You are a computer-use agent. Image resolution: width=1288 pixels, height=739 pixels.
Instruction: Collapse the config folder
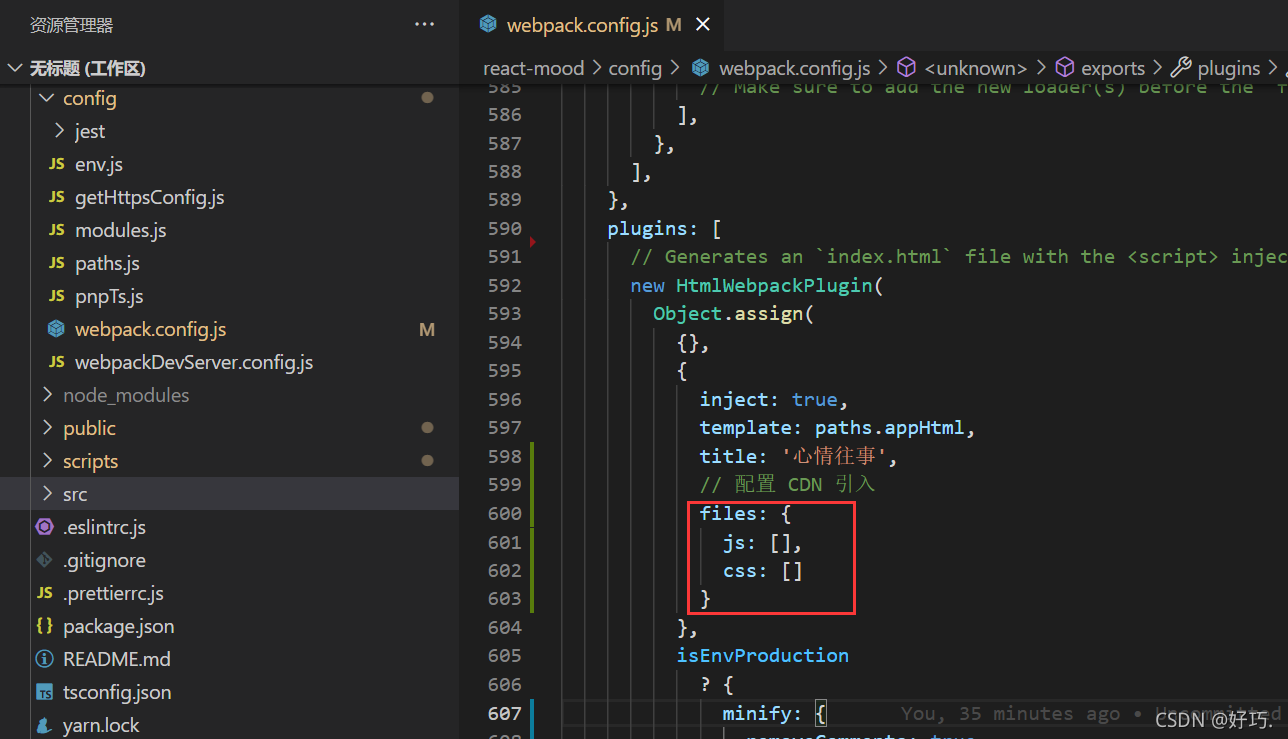tap(46, 98)
